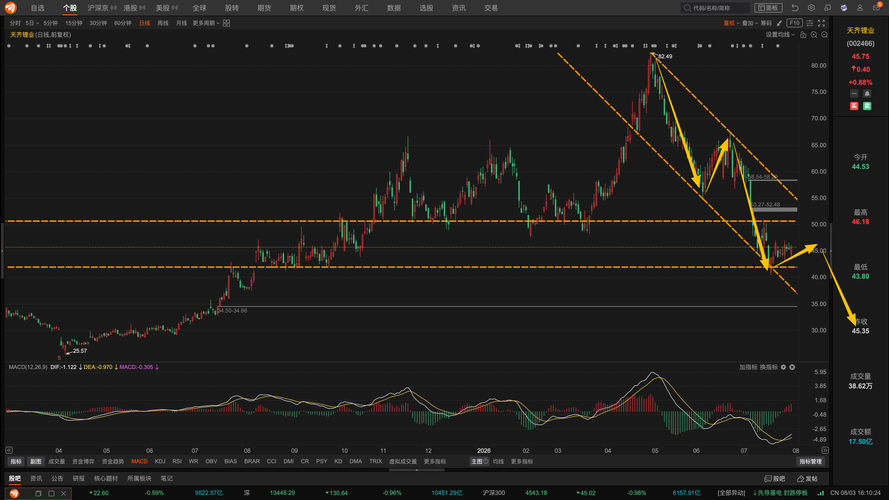Select the 主图 main chart indicator tab

tap(479, 461)
